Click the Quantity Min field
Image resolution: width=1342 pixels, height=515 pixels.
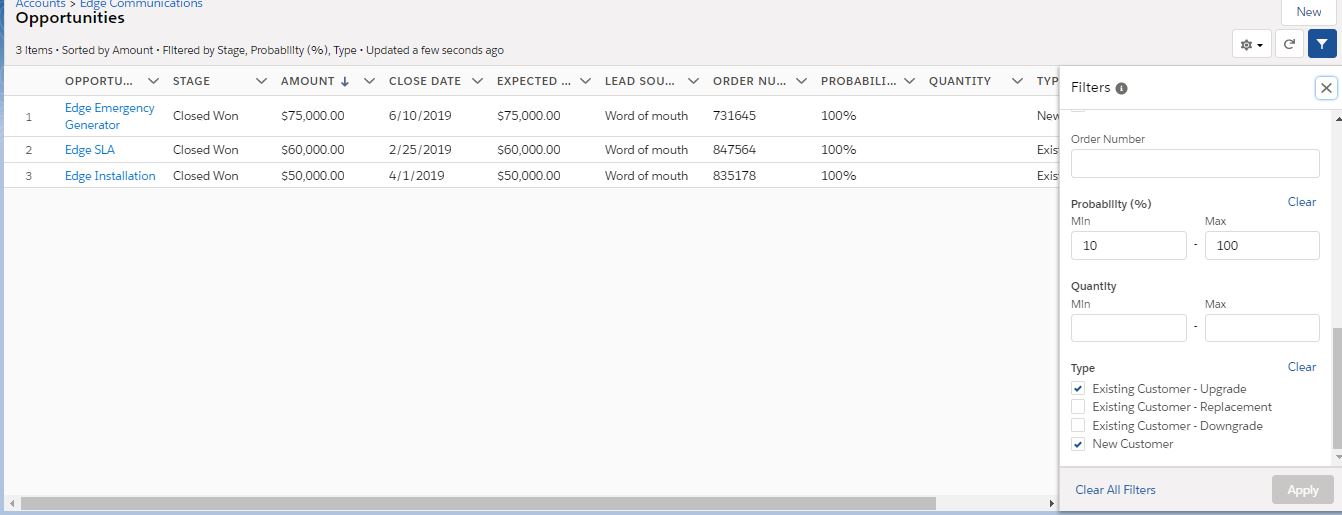(x=1128, y=328)
